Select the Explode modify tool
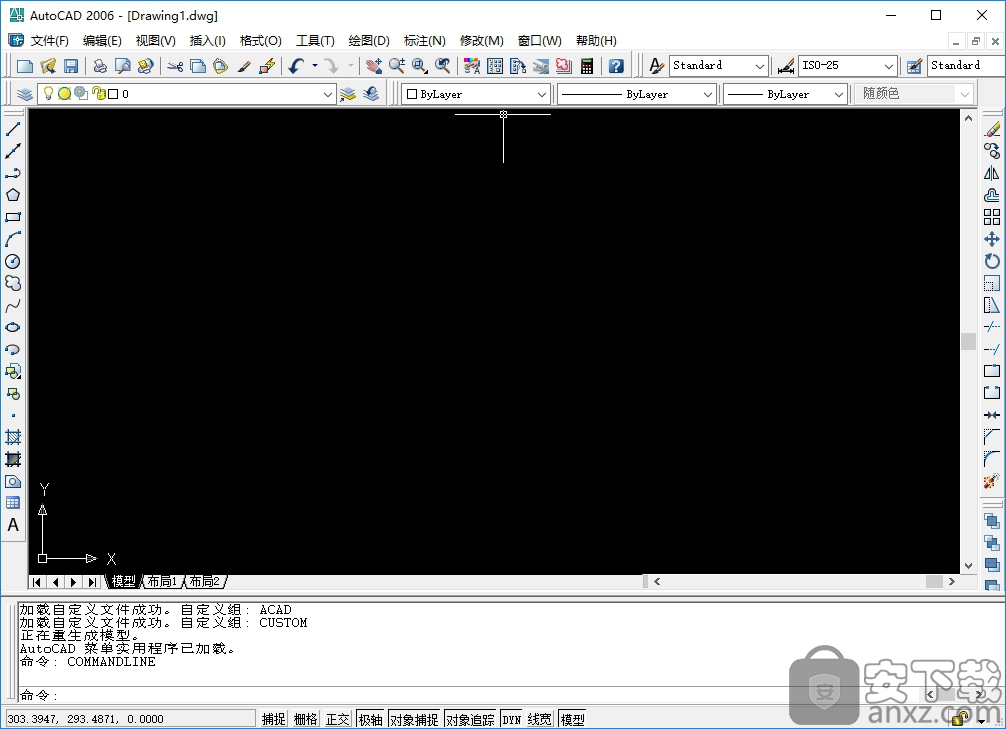Screen dimensions: 1006x729 (992, 481)
